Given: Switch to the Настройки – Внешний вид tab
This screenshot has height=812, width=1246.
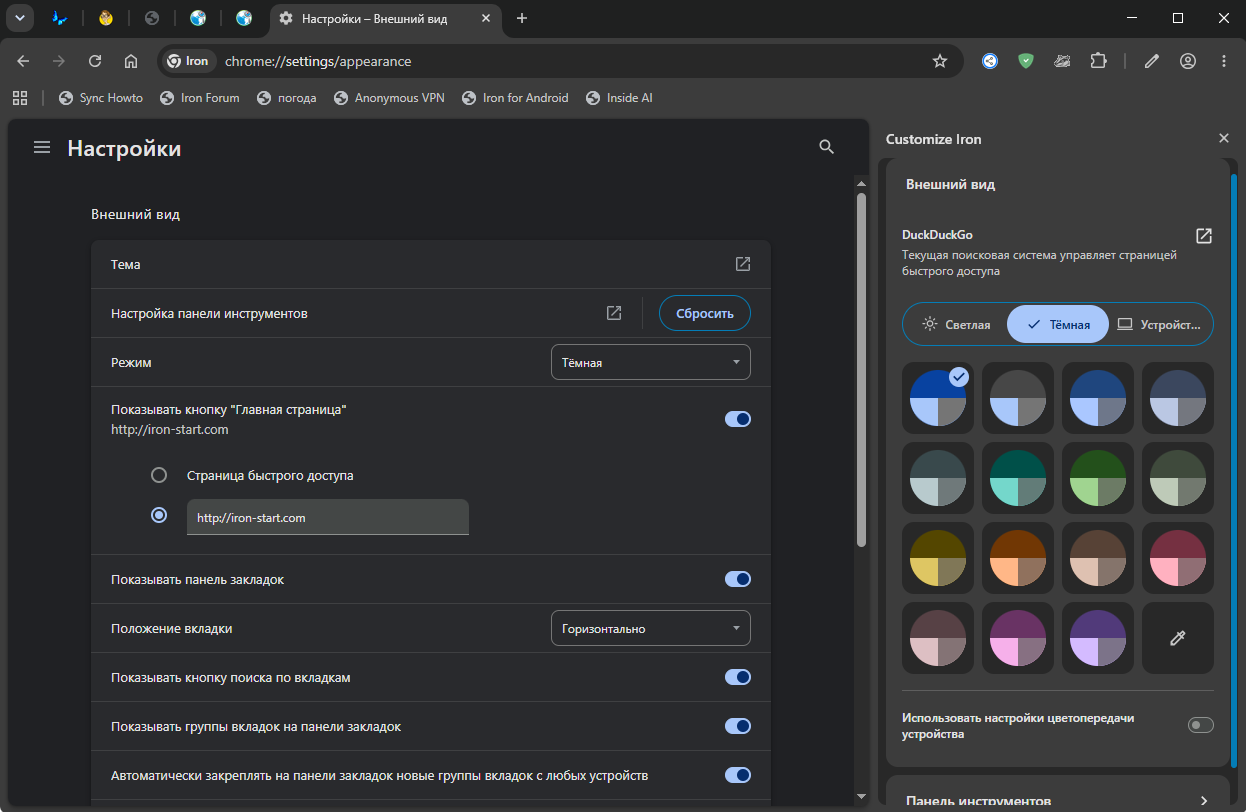Looking at the screenshot, I should tap(385, 18).
